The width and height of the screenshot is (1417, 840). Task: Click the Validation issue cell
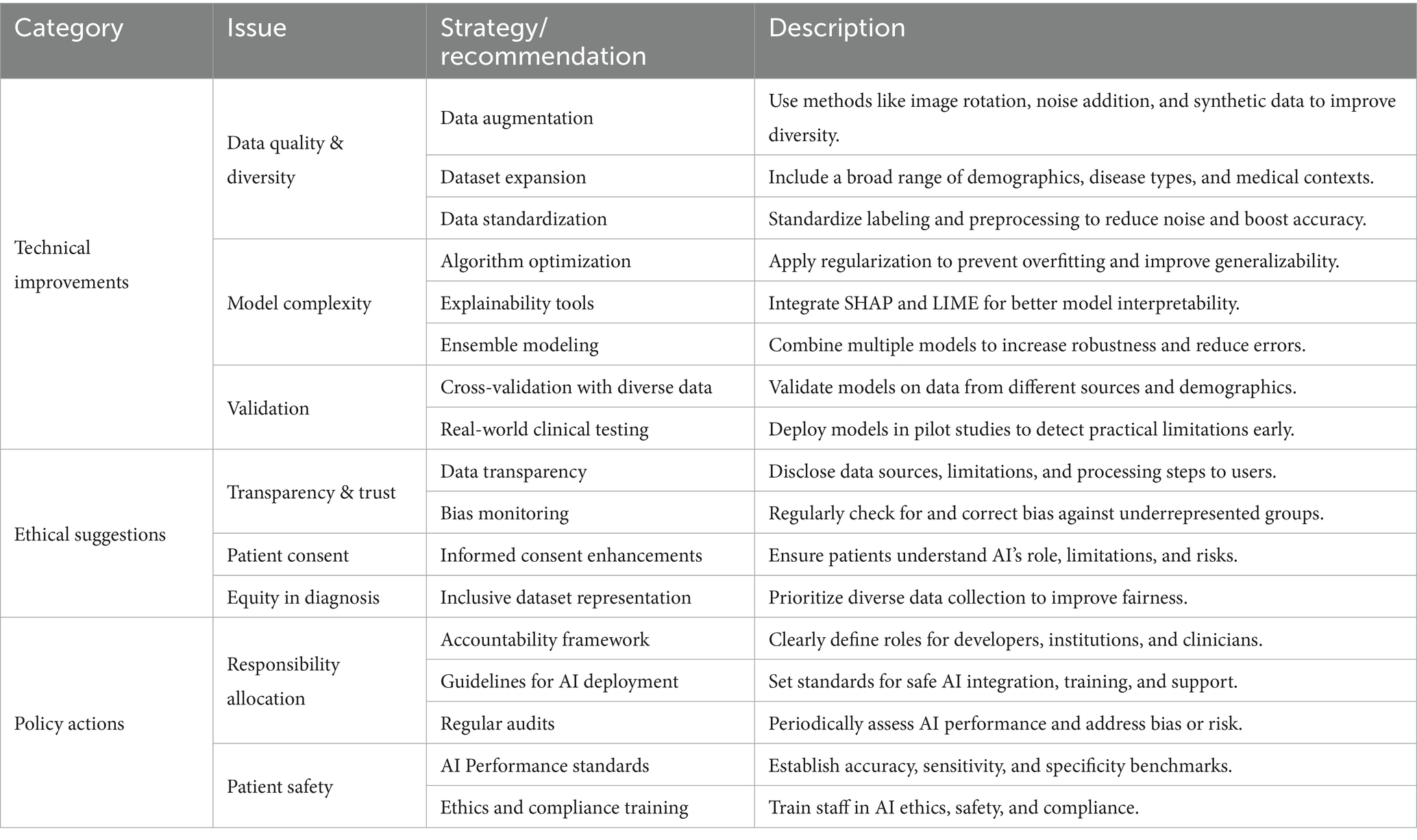268,408
